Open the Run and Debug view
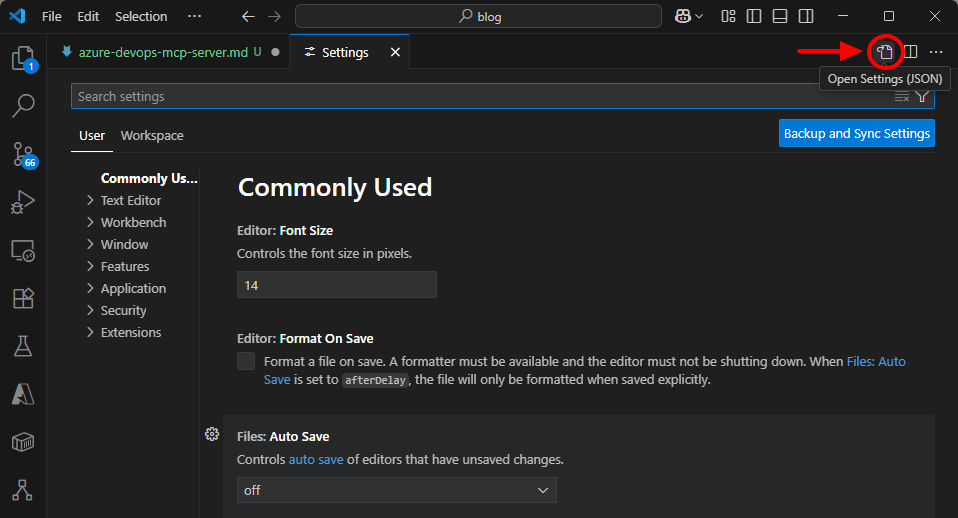 click(x=22, y=202)
